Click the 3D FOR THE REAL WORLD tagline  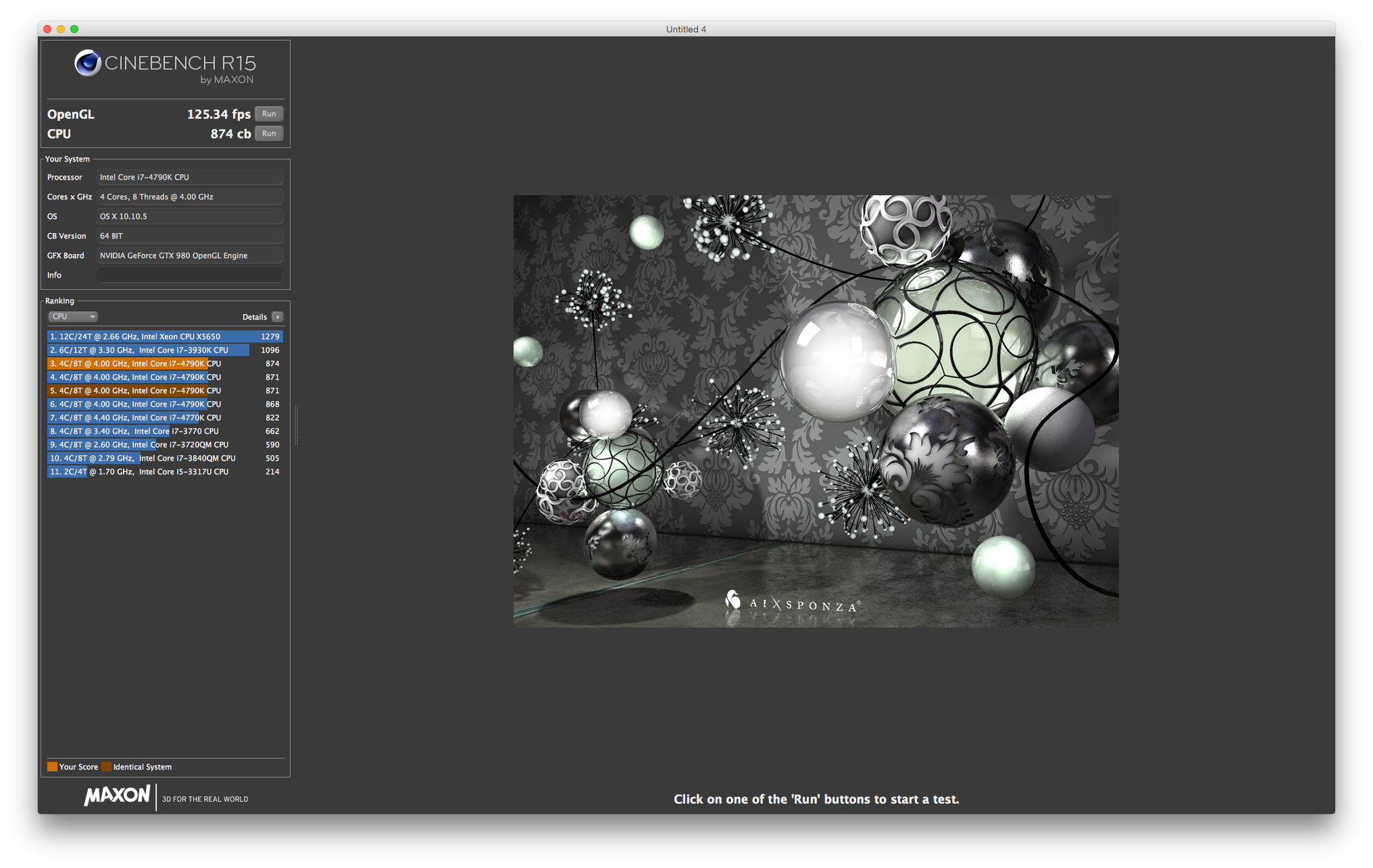(205, 799)
